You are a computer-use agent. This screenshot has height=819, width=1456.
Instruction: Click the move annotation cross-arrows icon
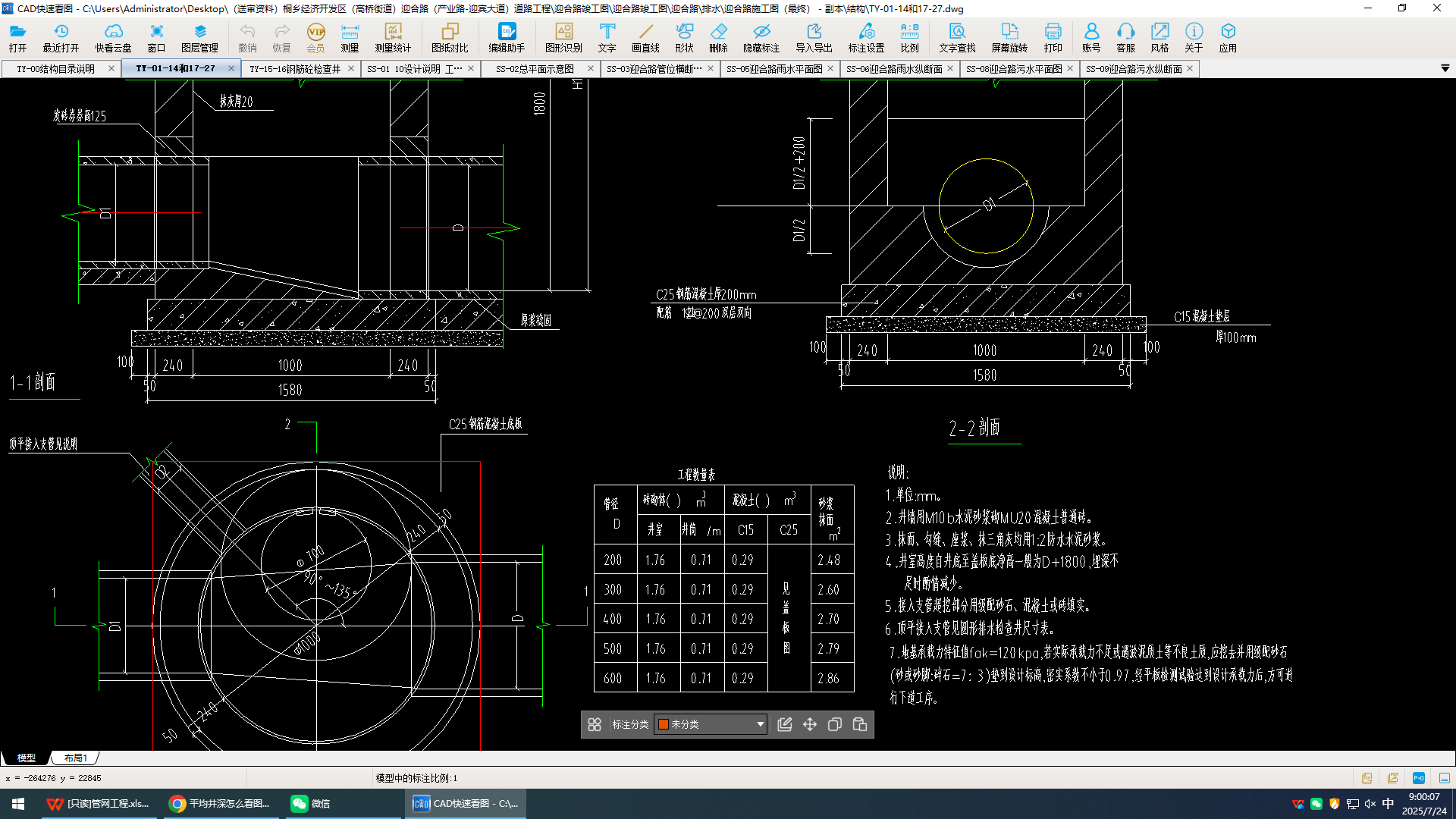(810, 724)
